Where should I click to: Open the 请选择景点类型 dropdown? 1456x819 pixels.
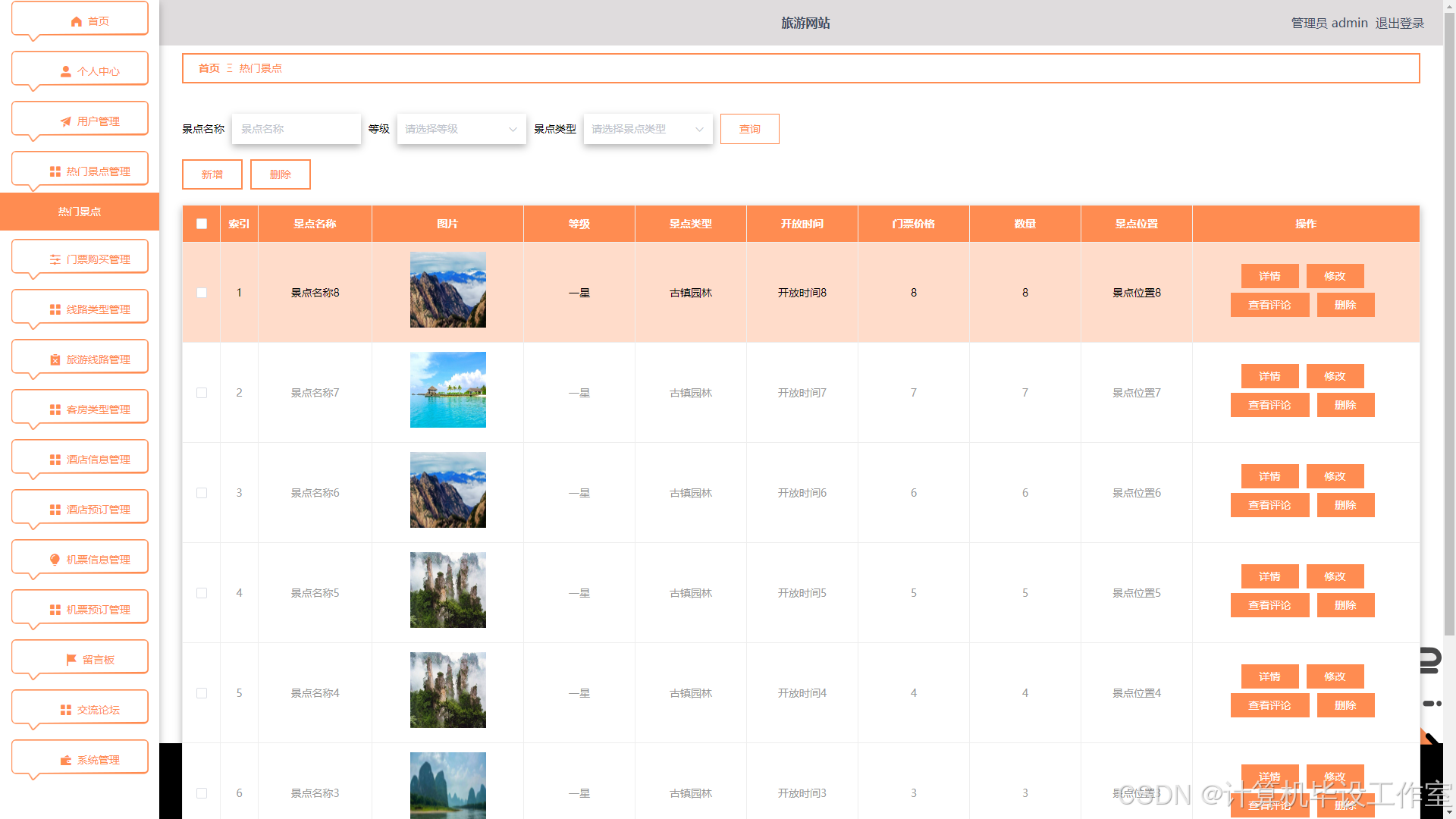tap(648, 129)
